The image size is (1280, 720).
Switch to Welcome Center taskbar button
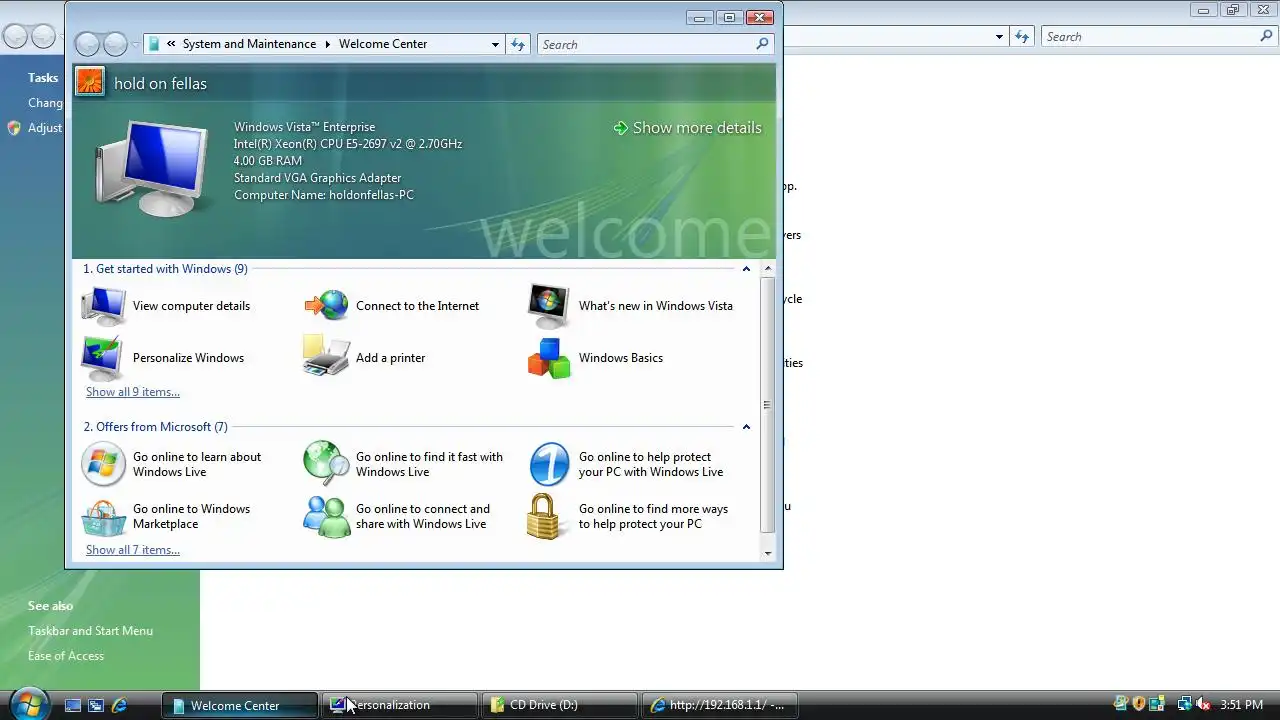[240, 705]
